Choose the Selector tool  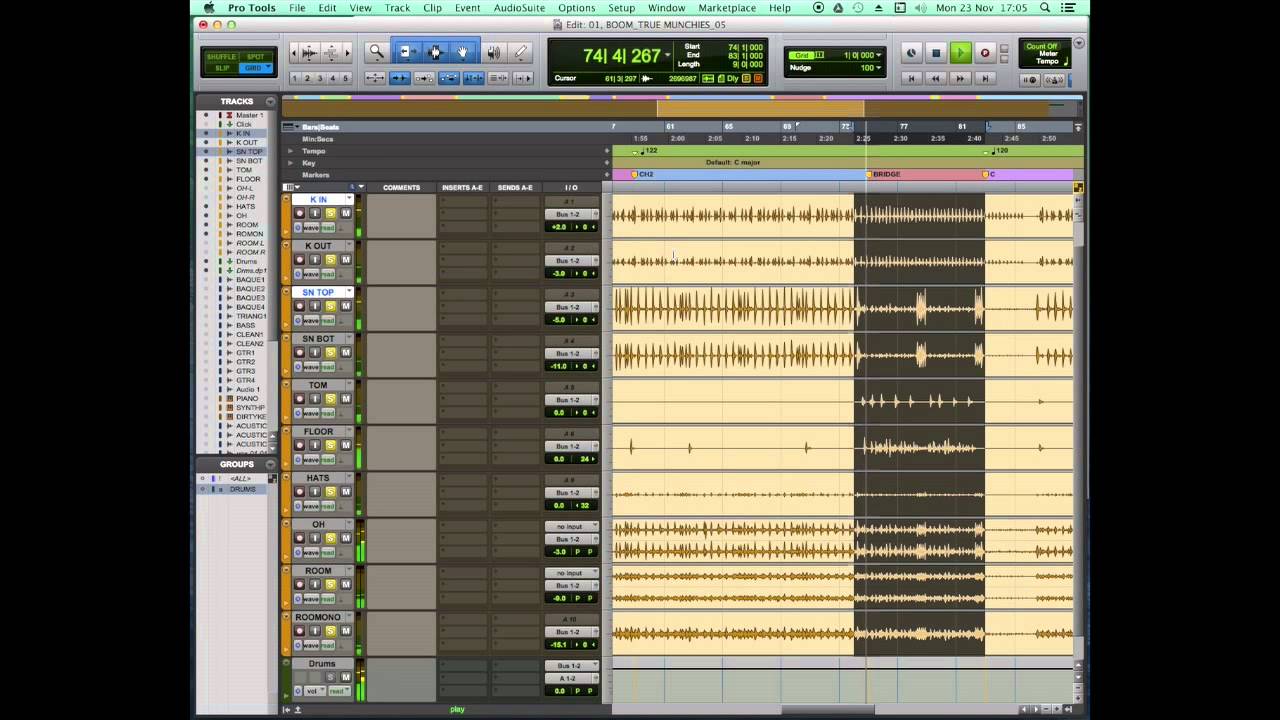(435, 52)
